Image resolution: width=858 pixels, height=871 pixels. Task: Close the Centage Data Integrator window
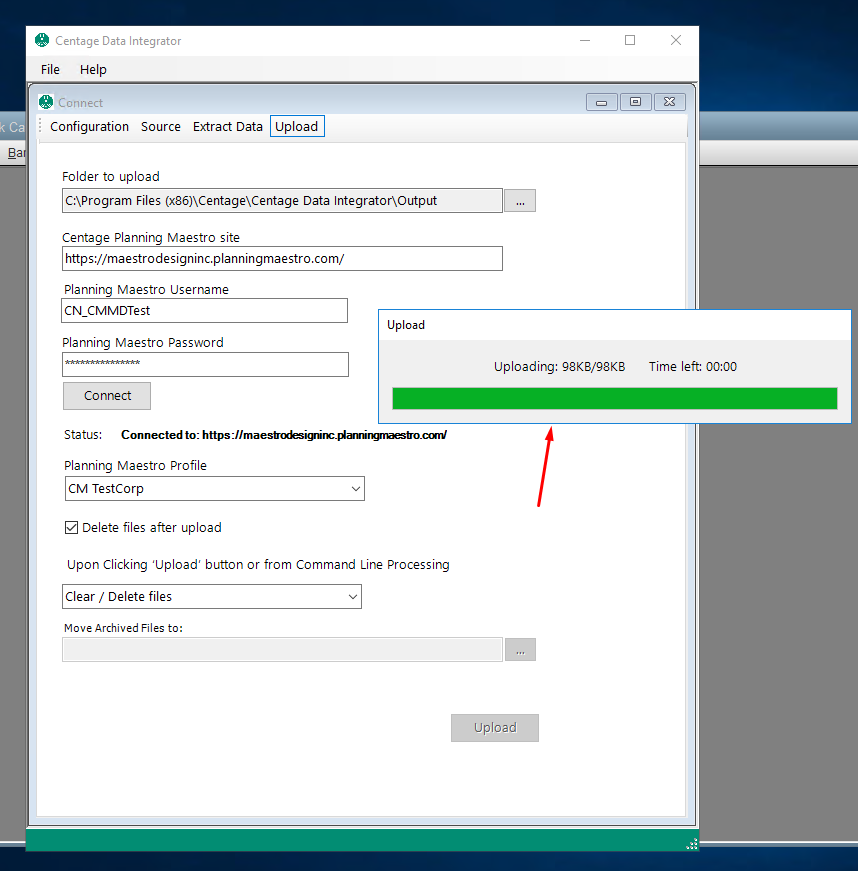676,41
